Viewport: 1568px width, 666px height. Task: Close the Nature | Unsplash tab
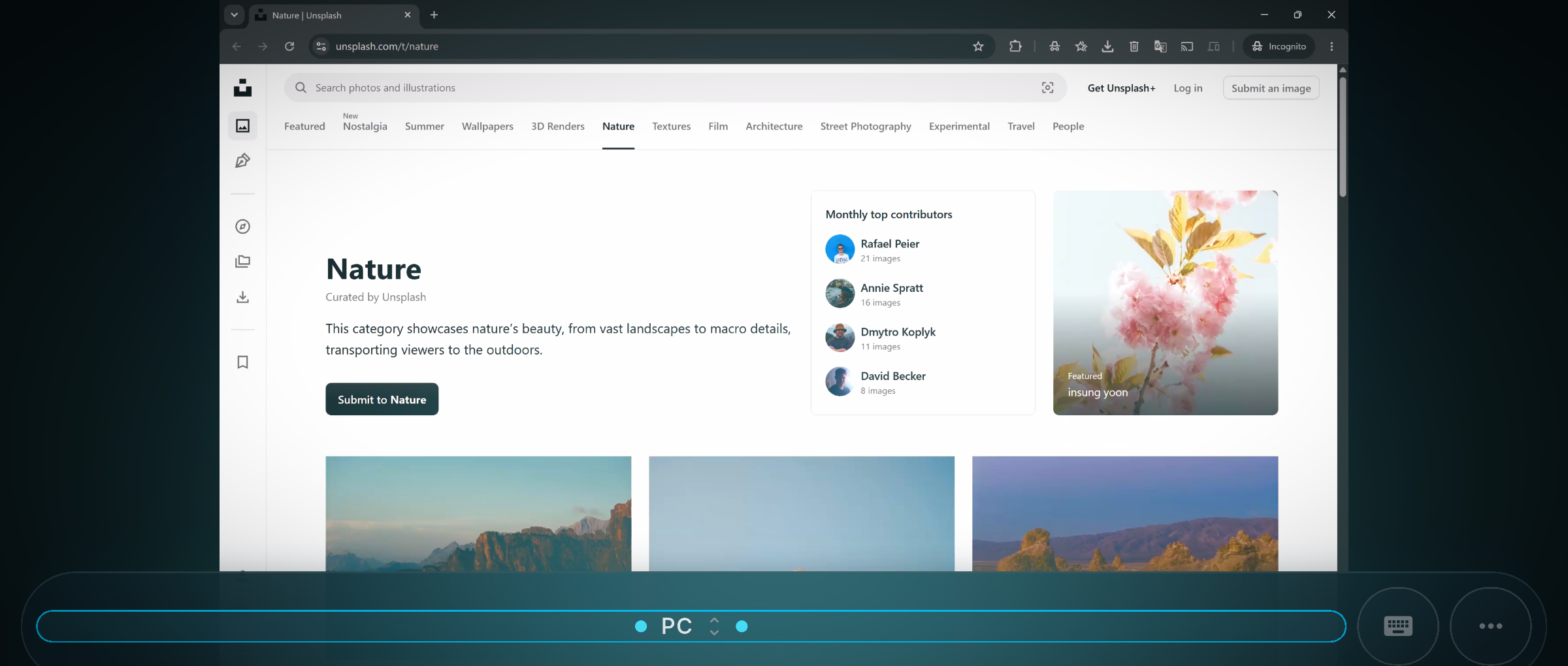click(408, 15)
